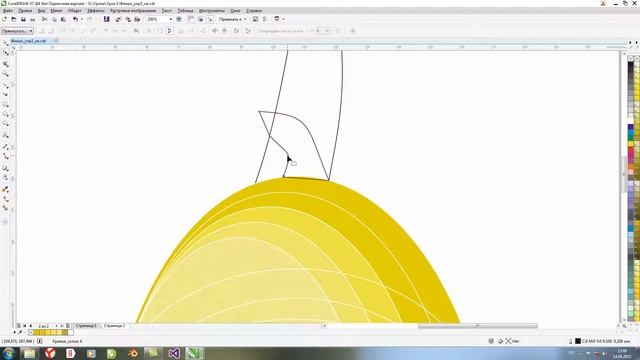Select the Rectangle tool
This screenshot has width=640, height=360.
coord(5,104)
